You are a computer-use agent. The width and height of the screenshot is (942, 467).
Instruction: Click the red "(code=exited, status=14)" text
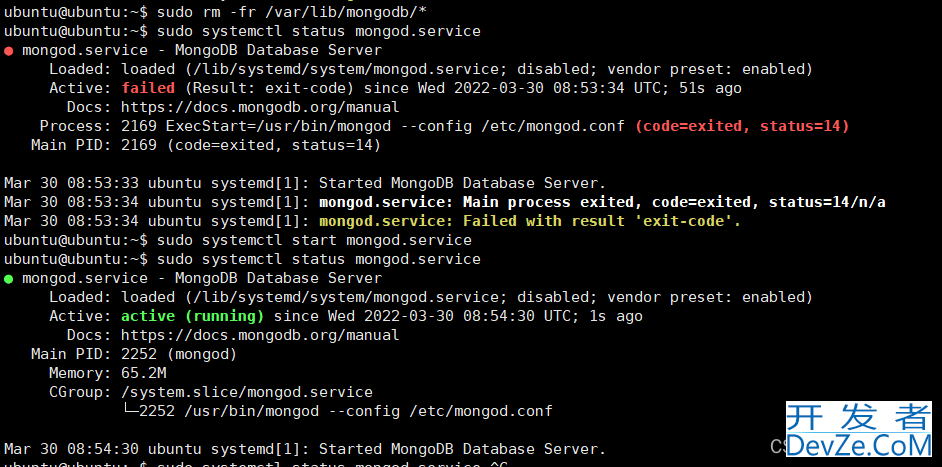742,126
